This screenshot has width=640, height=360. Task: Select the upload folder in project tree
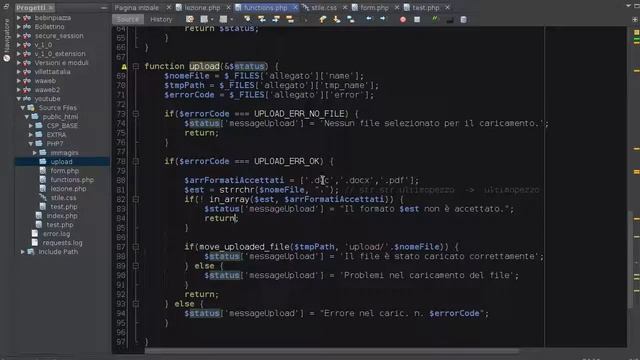pos(61,162)
